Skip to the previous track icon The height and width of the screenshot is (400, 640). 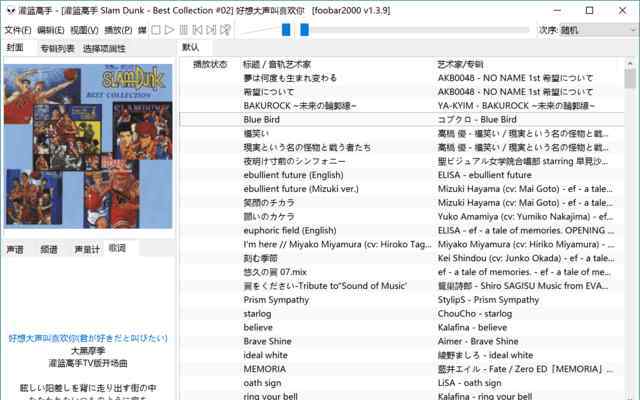pos(197,30)
